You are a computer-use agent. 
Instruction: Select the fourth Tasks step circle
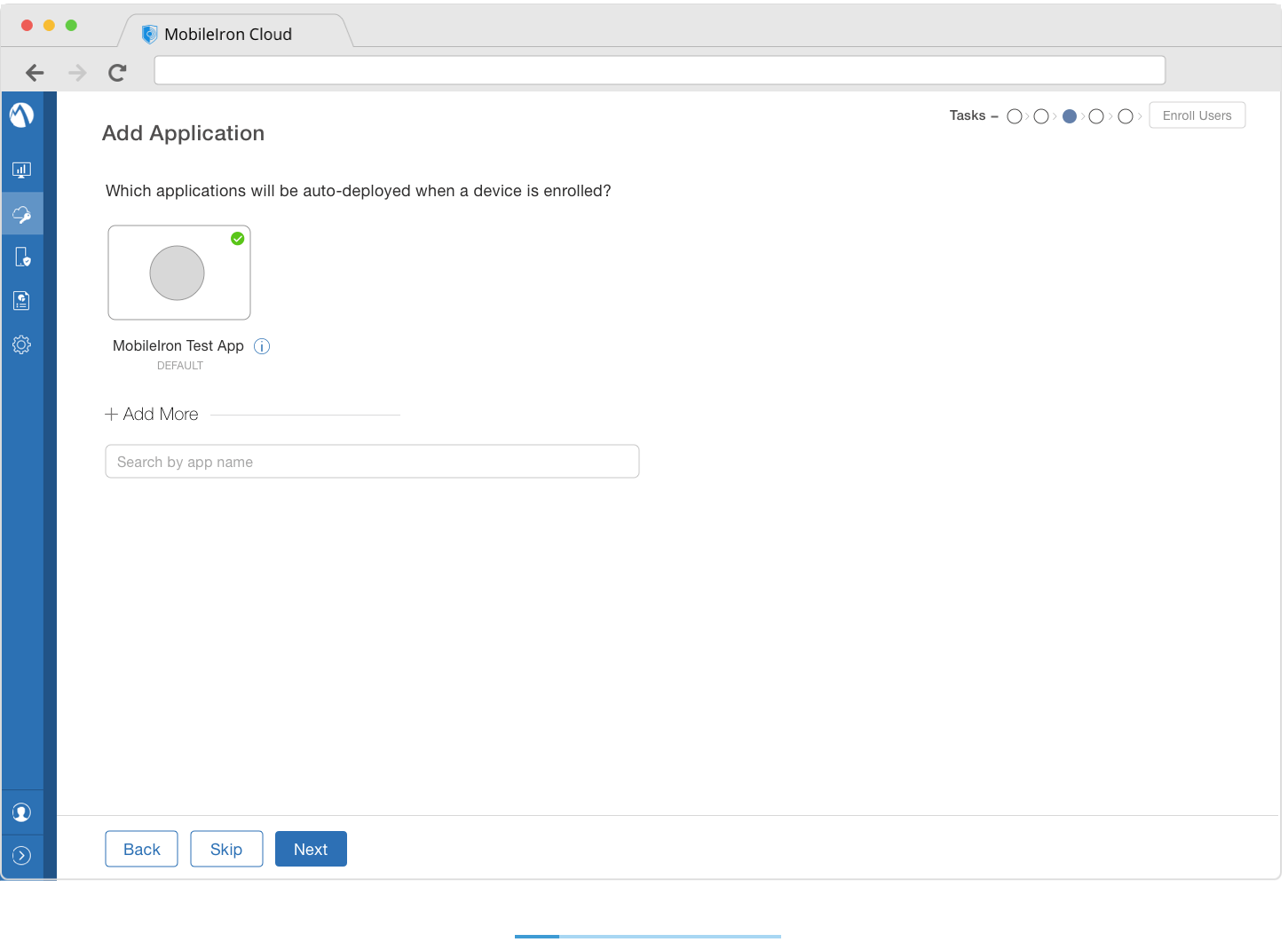coord(1096,115)
